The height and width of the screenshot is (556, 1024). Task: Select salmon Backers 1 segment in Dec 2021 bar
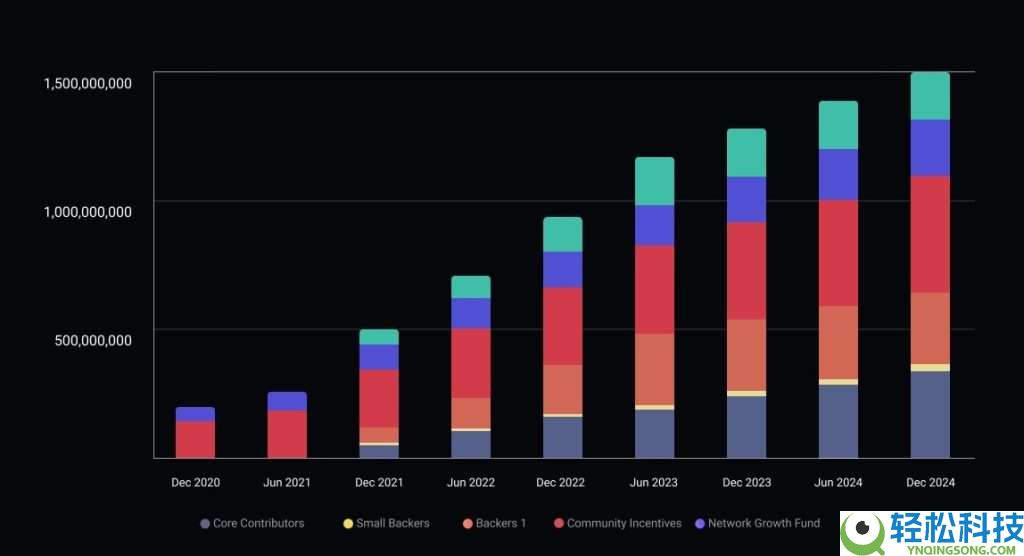coord(379,435)
